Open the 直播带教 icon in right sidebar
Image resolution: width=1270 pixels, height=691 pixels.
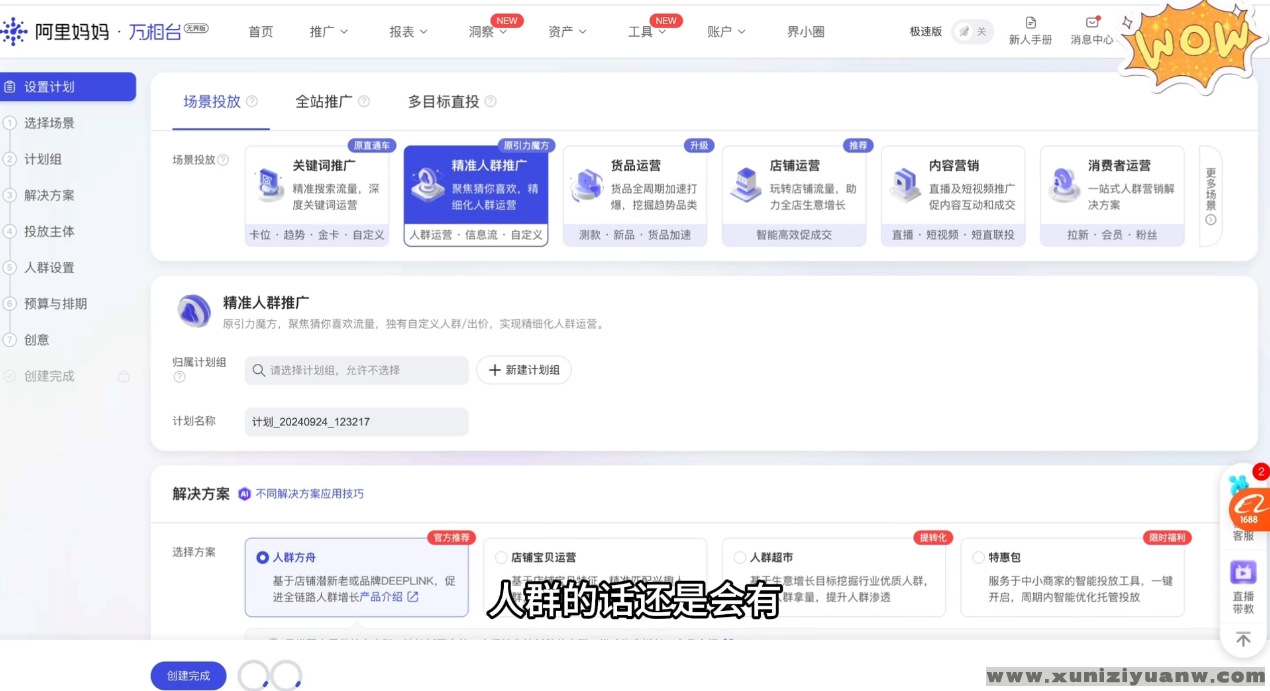(x=1243, y=572)
